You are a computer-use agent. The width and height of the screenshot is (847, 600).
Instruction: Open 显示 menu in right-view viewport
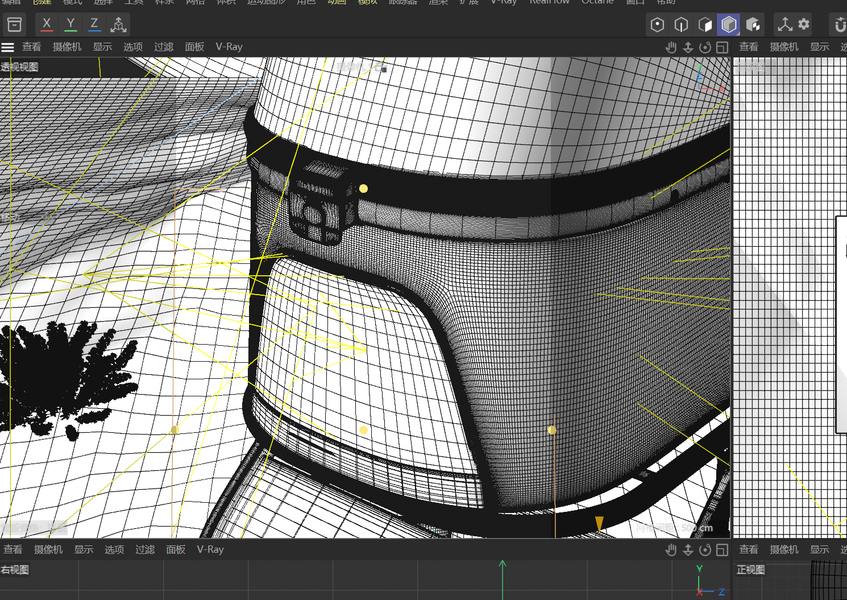coord(84,550)
